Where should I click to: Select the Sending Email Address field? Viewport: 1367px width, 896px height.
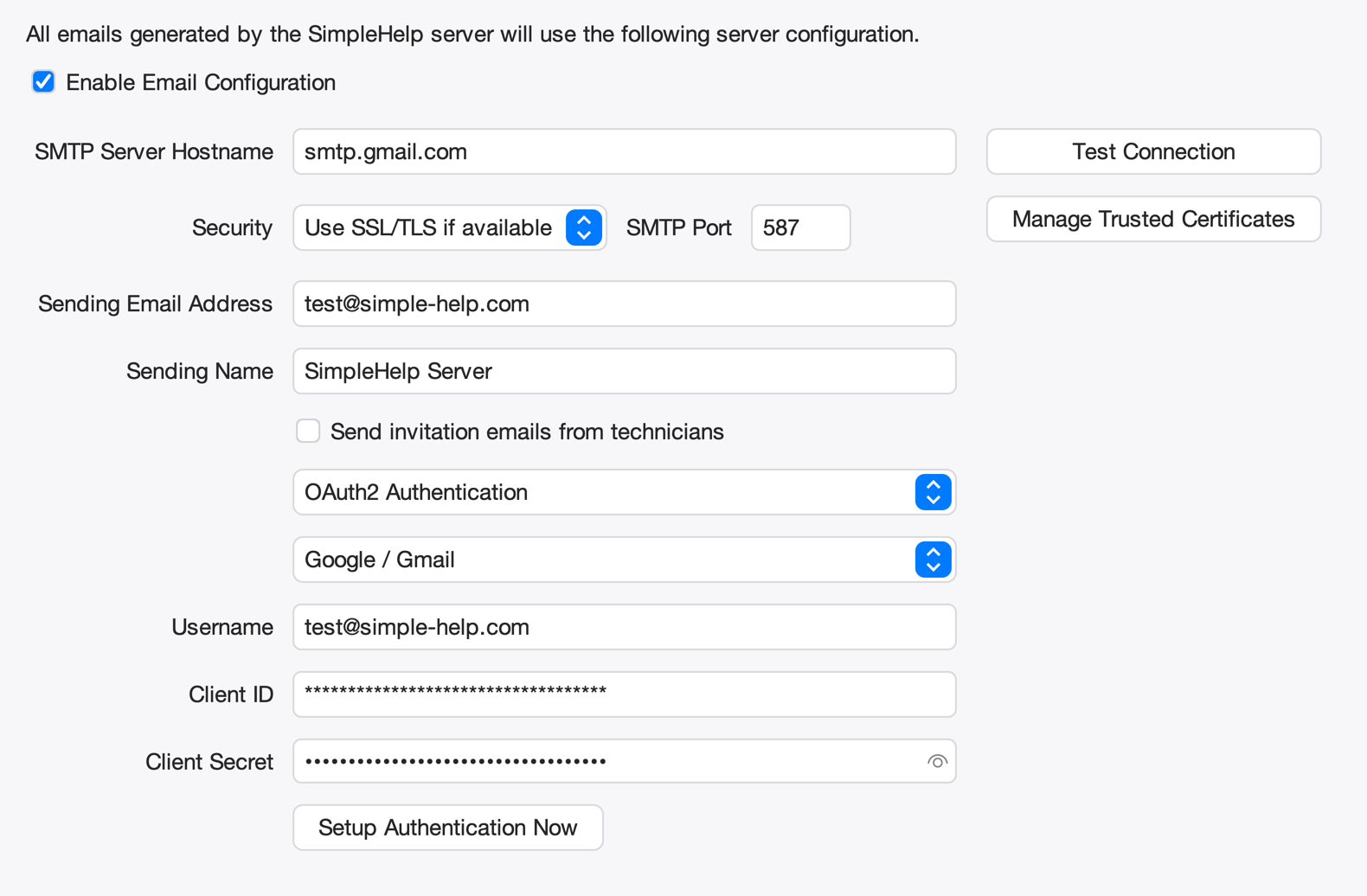pos(625,304)
